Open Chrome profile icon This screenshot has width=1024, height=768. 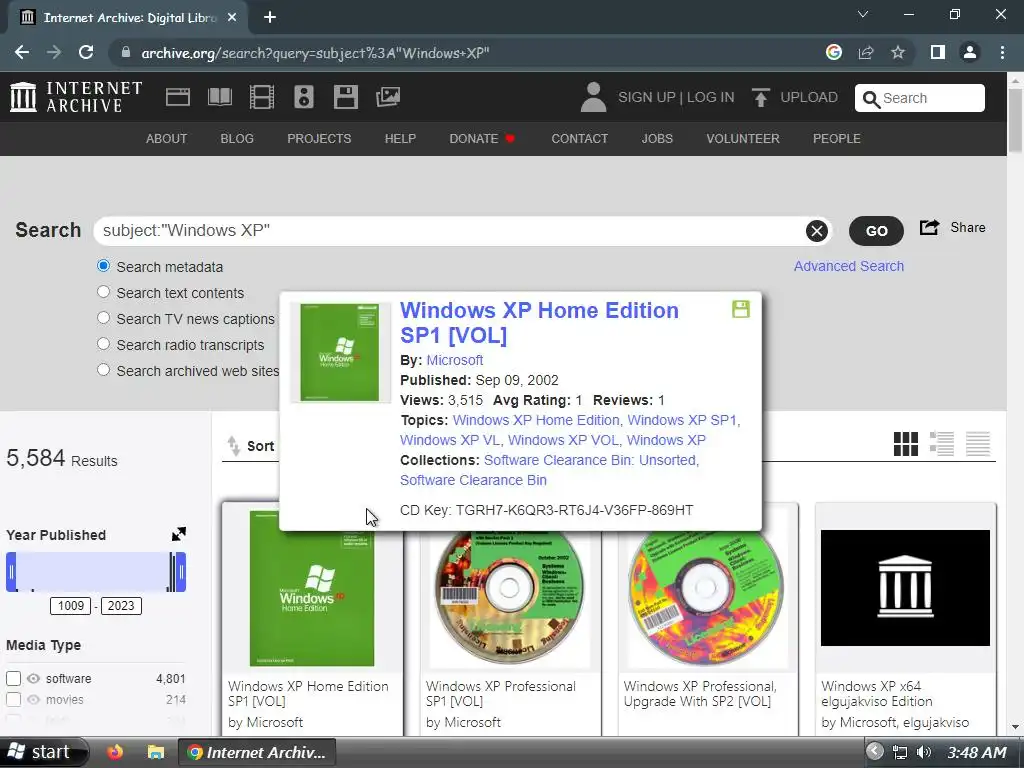coord(970,52)
